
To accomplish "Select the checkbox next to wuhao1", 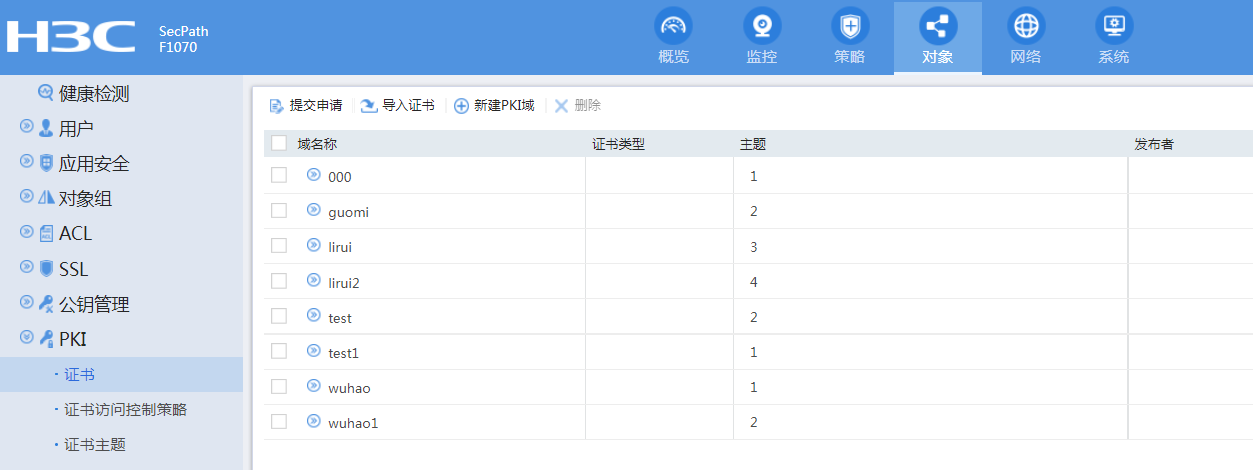I will click(x=279, y=422).
